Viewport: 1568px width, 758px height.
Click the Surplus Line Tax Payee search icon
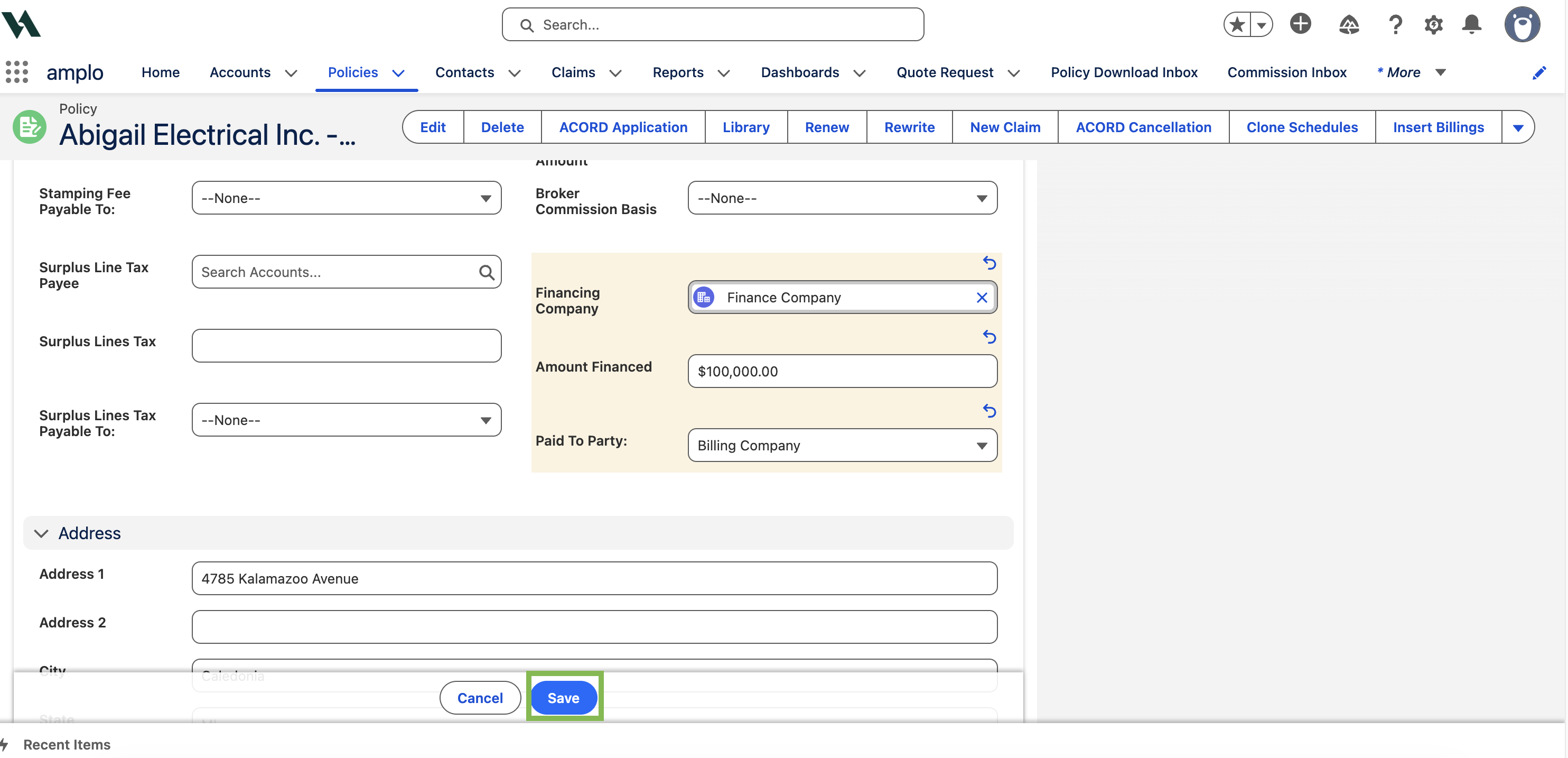486,272
